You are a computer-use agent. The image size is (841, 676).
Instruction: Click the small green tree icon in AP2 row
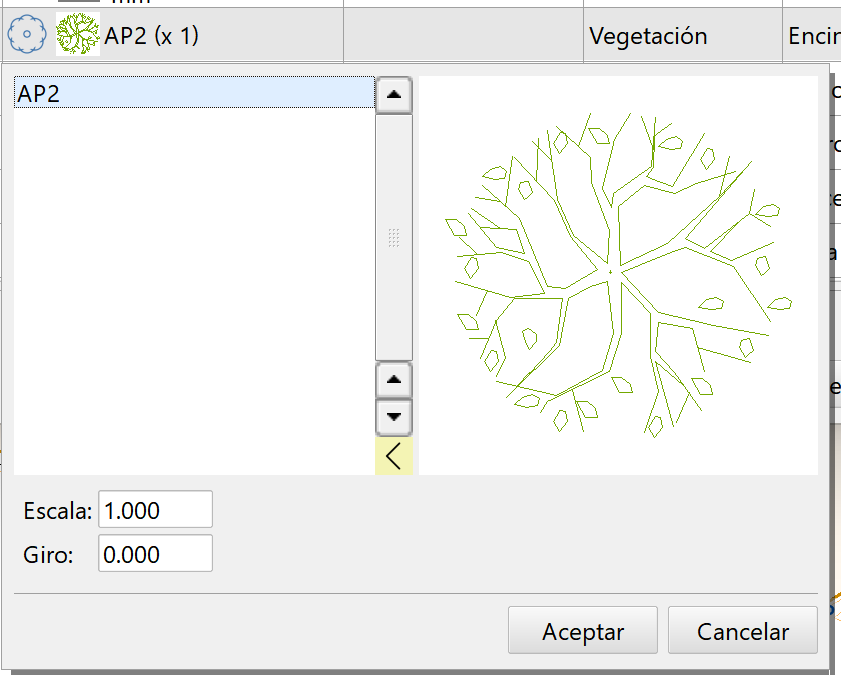point(76,36)
